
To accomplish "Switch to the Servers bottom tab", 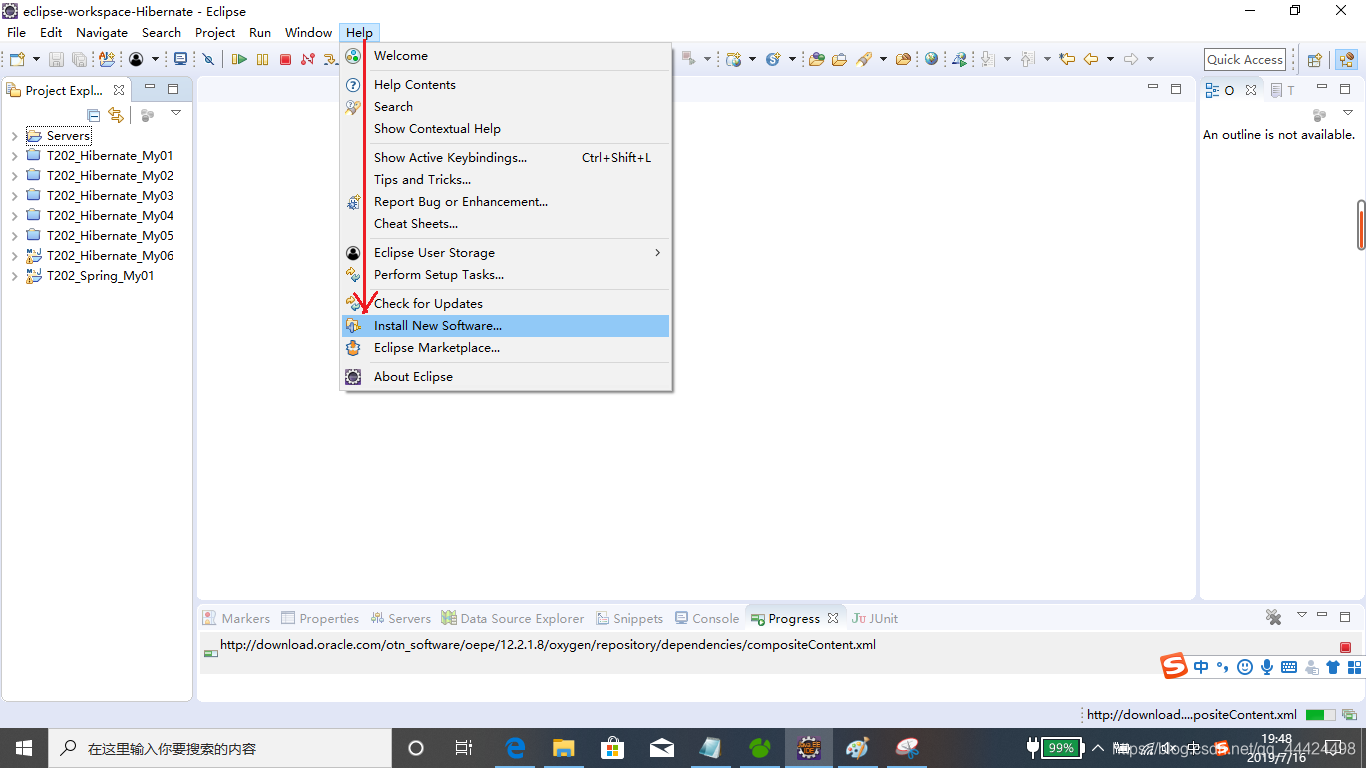I will tap(400, 618).
